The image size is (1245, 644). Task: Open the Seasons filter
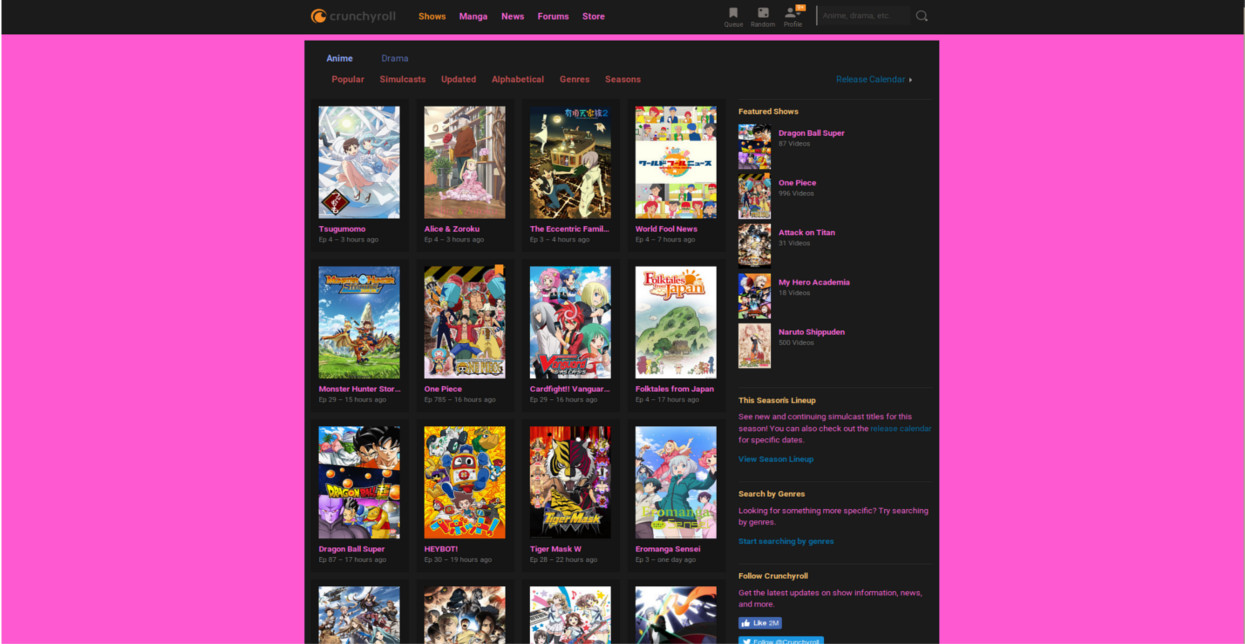[622, 79]
